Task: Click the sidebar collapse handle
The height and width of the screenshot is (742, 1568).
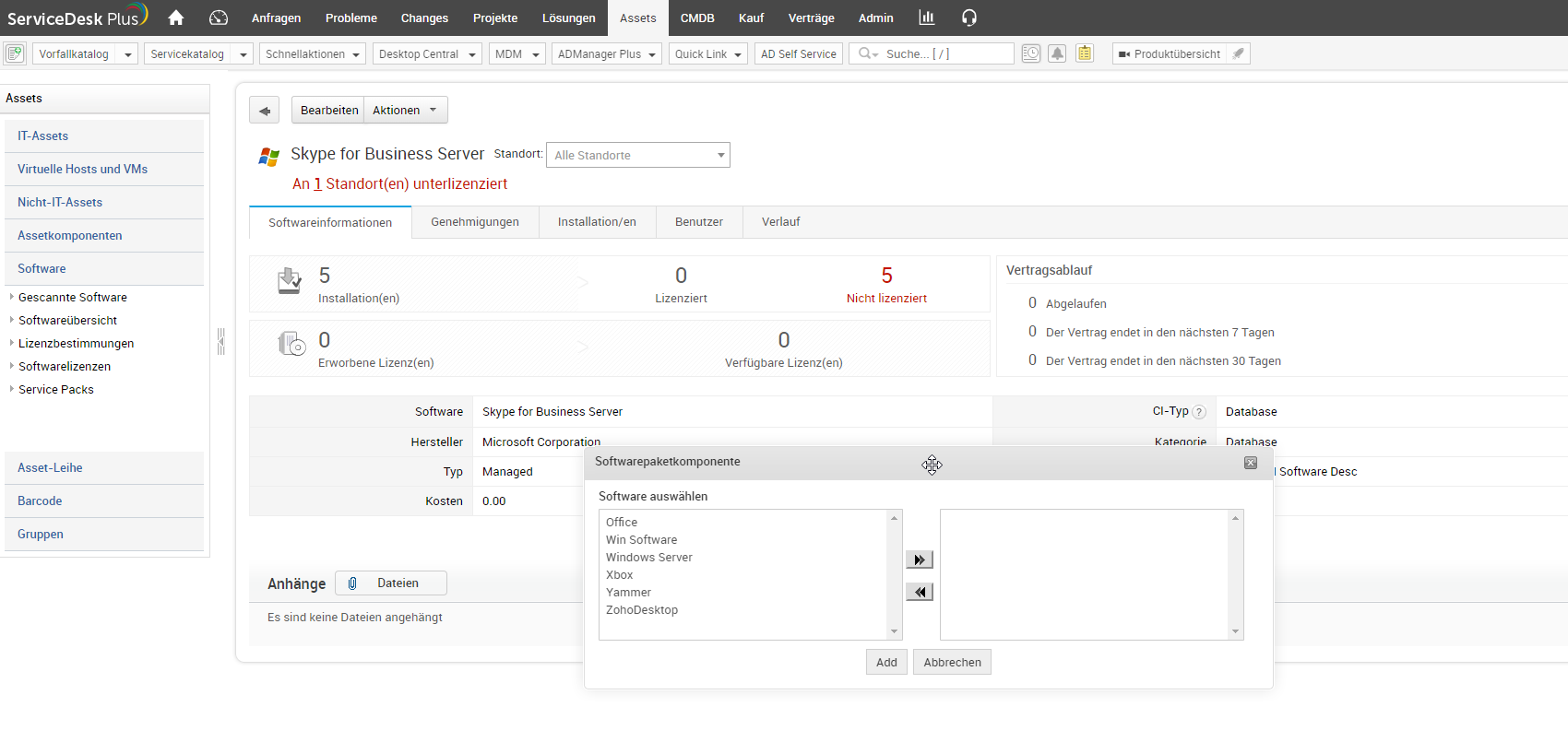Action: pos(220,341)
